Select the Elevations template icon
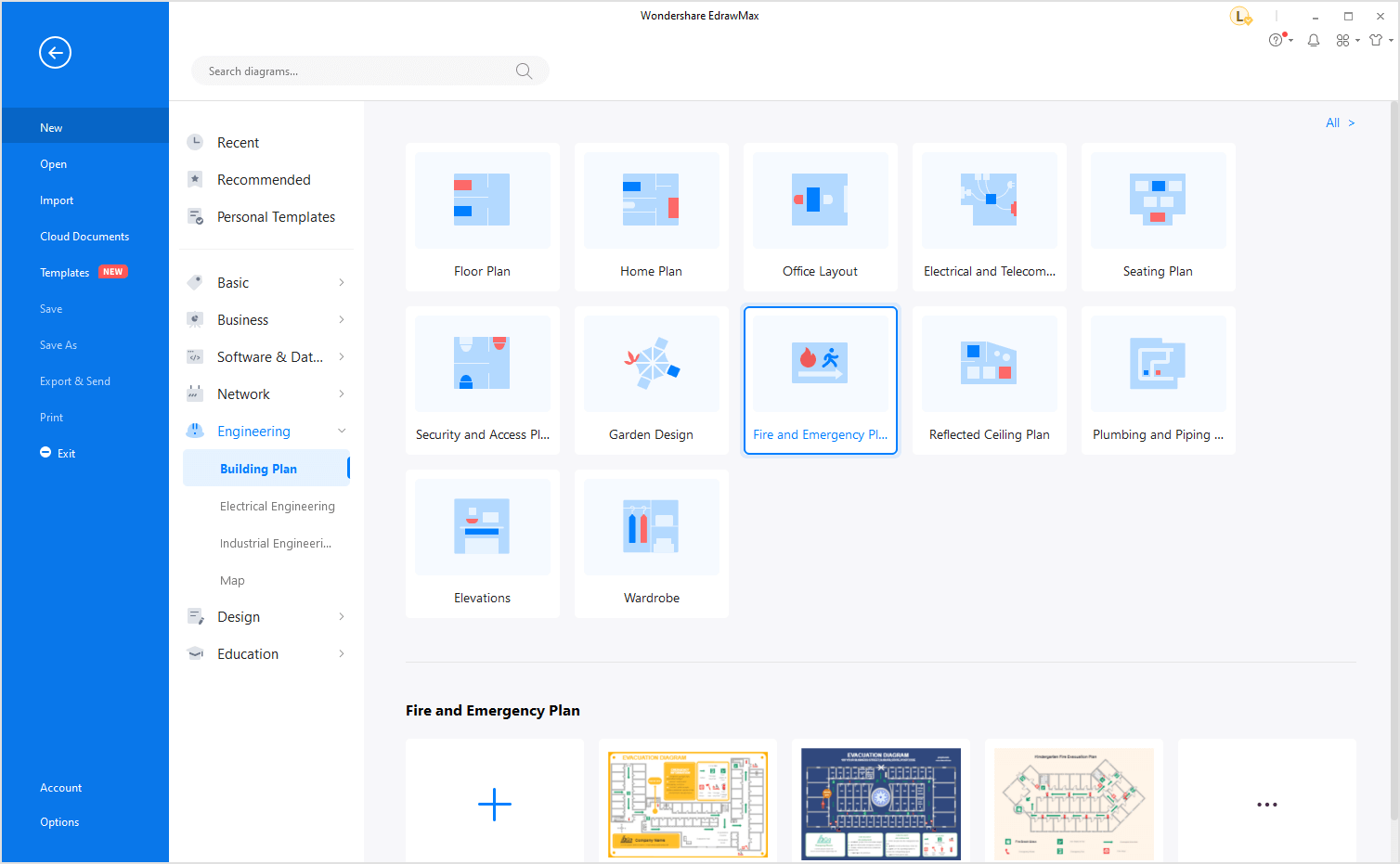Image resolution: width=1400 pixels, height=864 pixels. tap(482, 526)
